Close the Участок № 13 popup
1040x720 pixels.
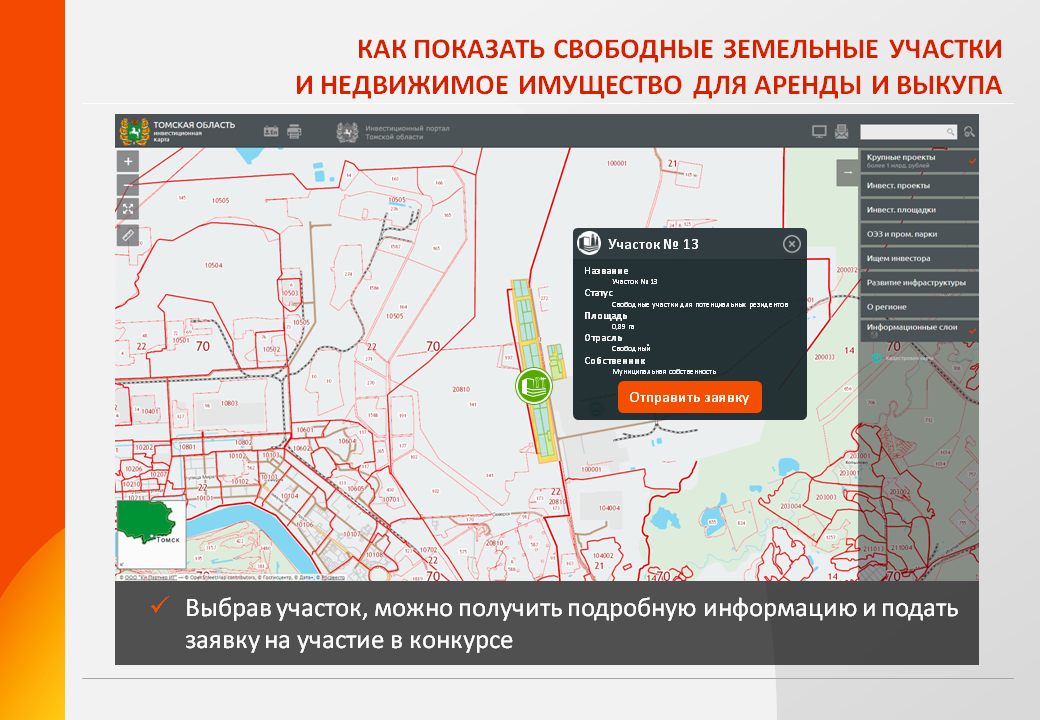coord(791,244)
